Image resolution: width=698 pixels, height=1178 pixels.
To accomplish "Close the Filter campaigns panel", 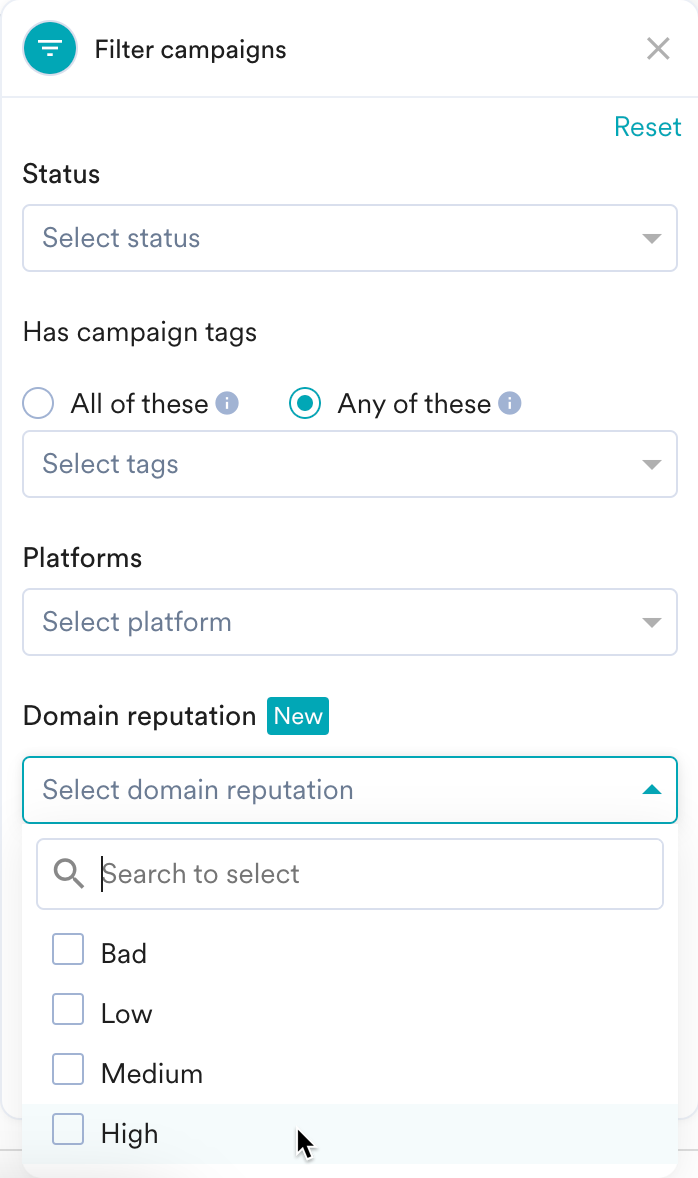I will point(658,49).
